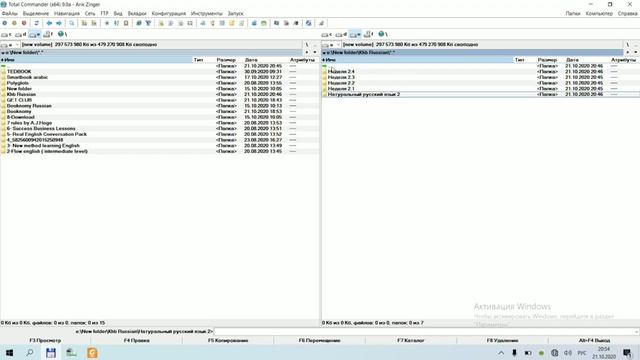Viewport: 640px width, 360px height.
Task: Show hidden tray icons chevron
Action: coord(501,353)
